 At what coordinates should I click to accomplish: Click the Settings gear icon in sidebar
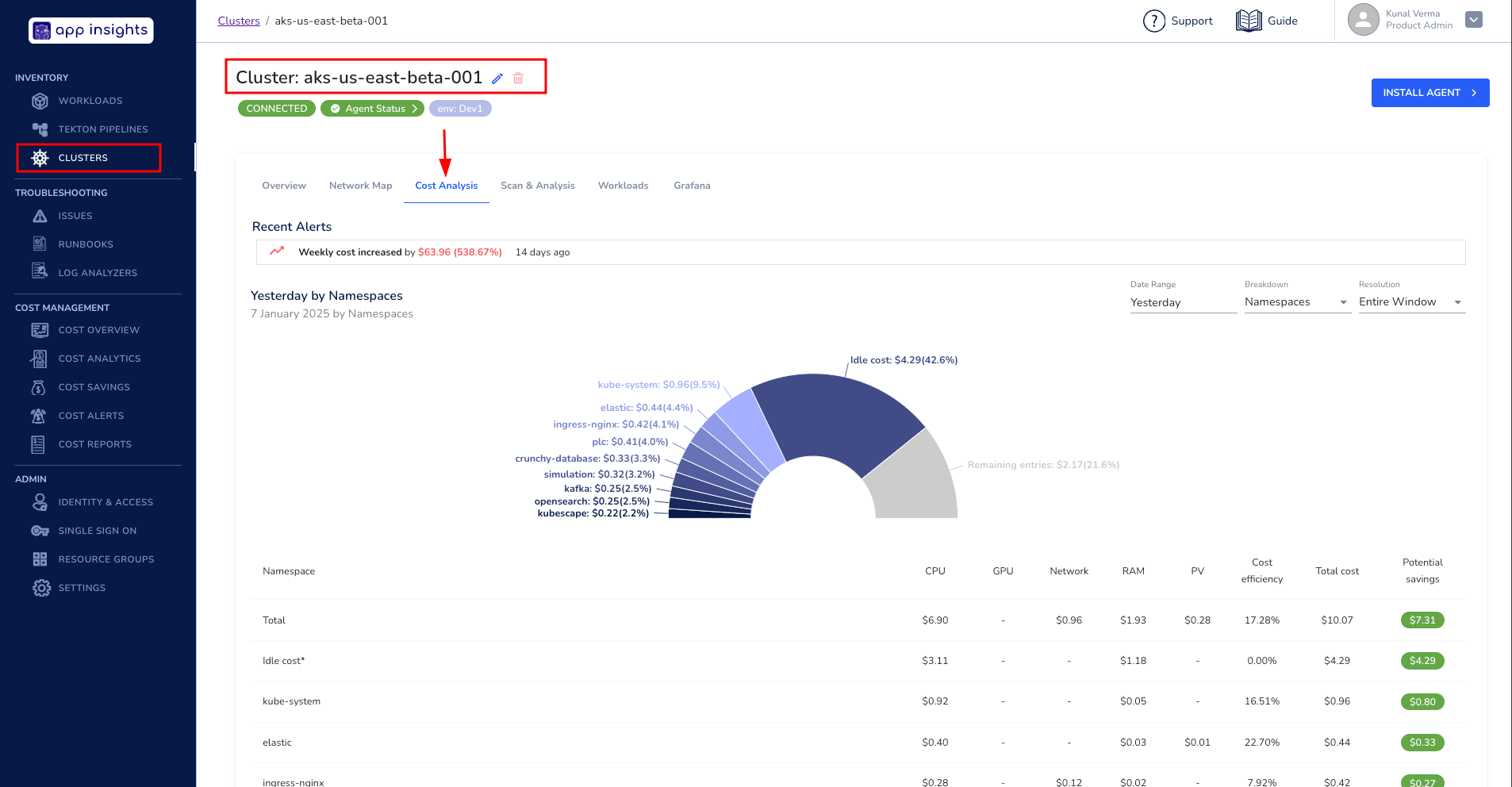[x=41, y=588]
